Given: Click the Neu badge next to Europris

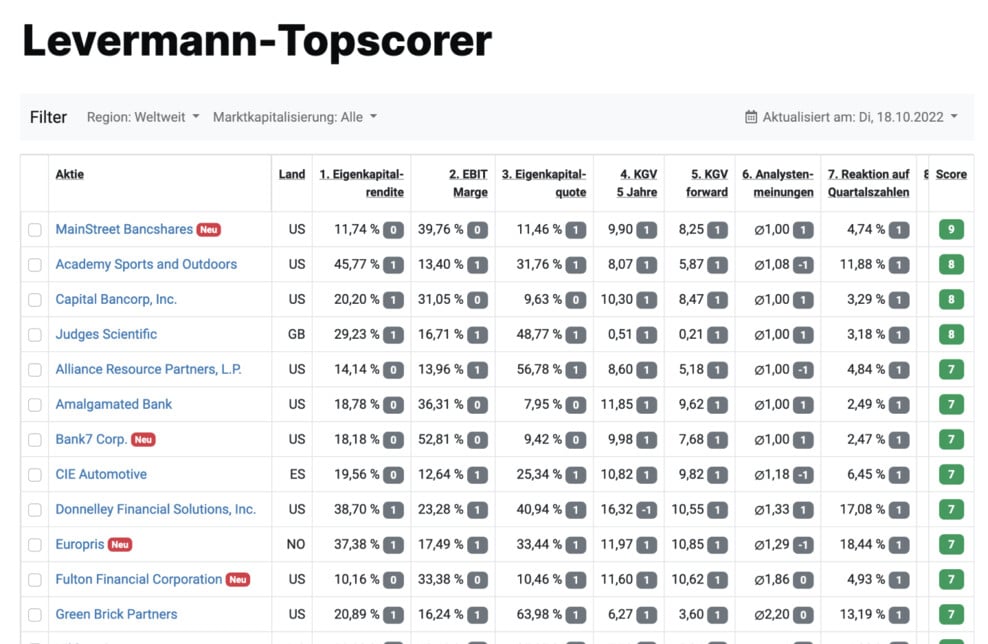Looking at the screenshot, I should (120, 544).
